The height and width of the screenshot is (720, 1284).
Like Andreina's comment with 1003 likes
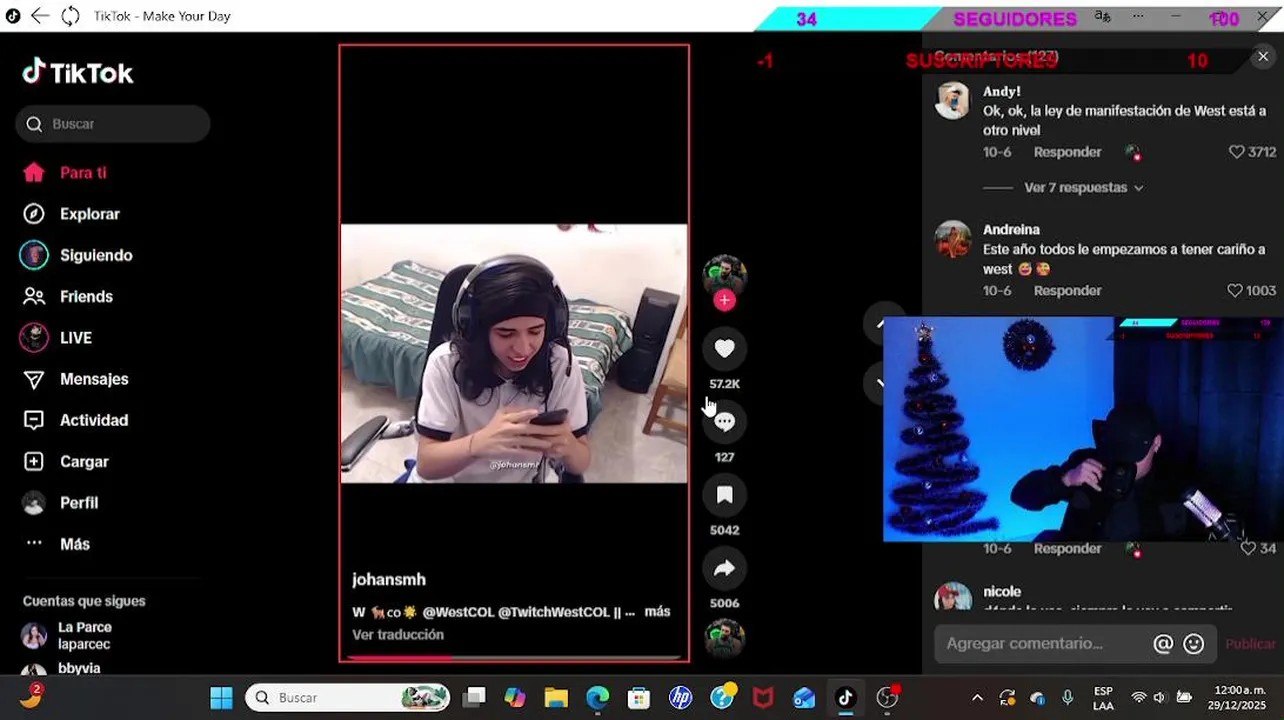coord(1235,290)
